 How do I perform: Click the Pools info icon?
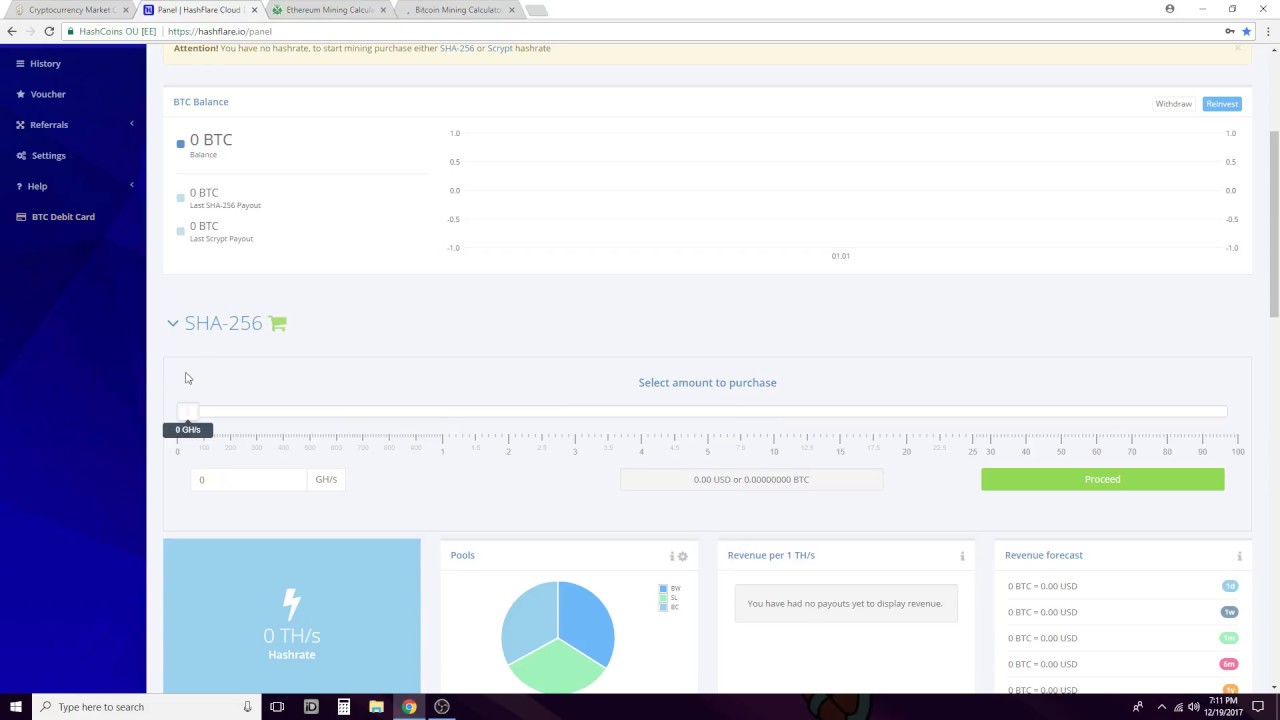(x=672, y=556)
